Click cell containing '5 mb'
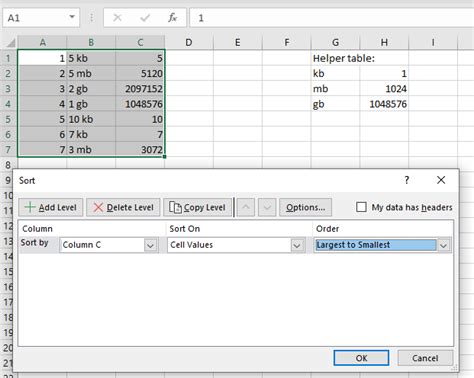This screenshot has height=378, width=474. point(91,73)
